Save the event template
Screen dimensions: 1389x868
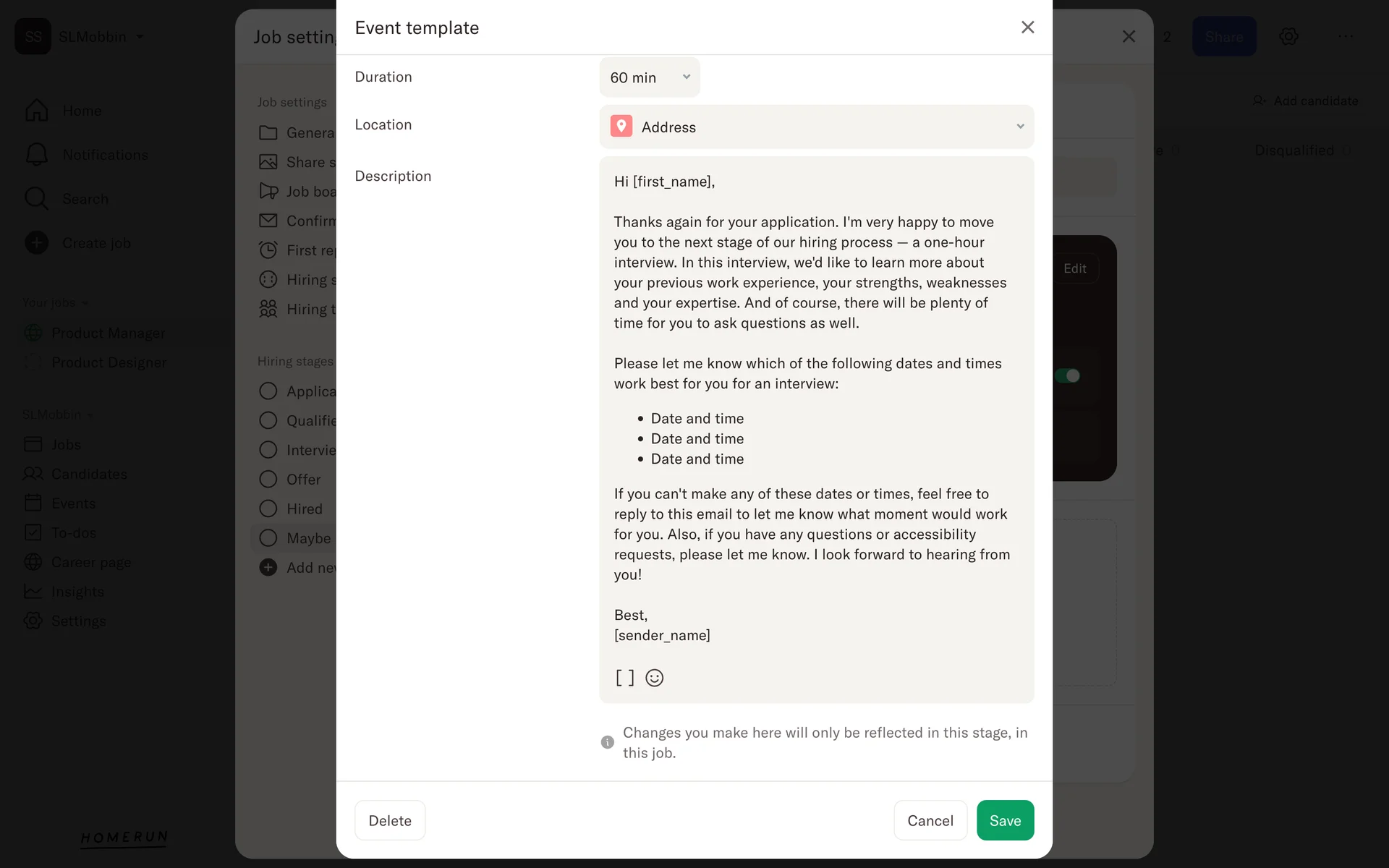[1004, 820]
